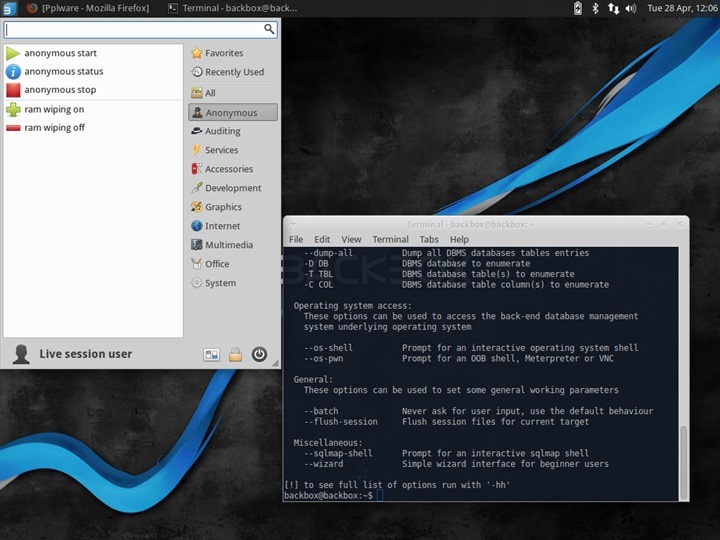Open battery indicator in top panel

(x=578, y=8)
